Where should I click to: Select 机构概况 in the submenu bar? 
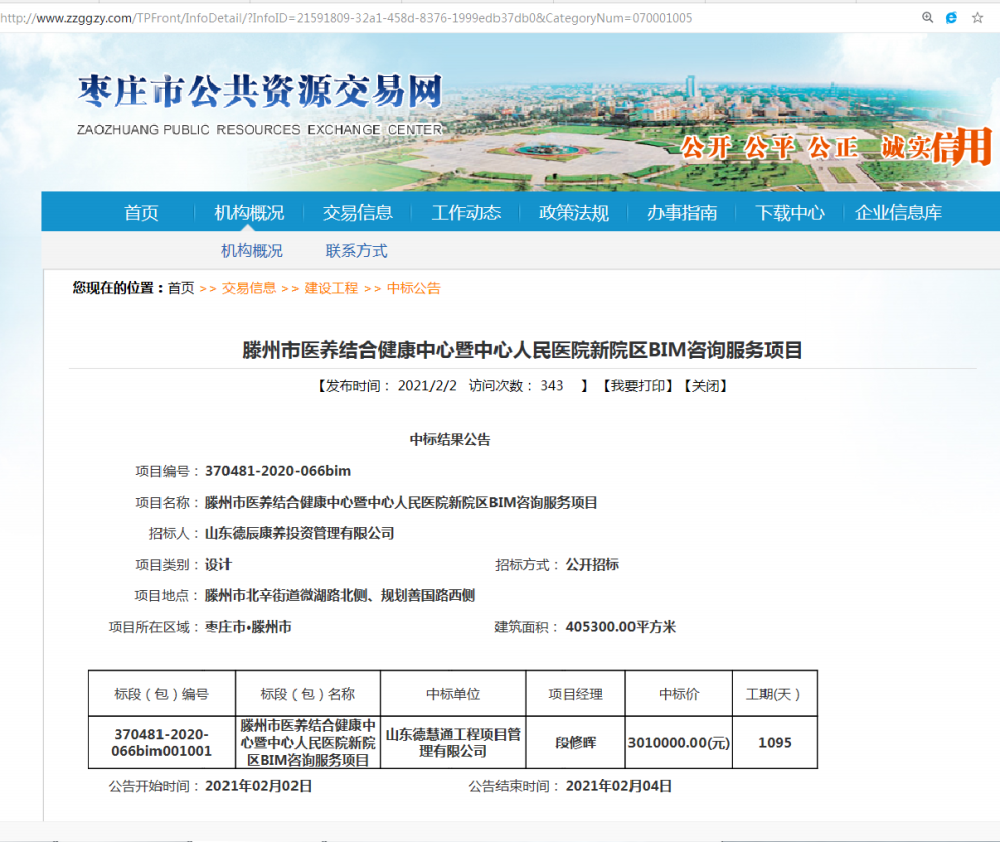pyautogui.click(x=251, y=251)
